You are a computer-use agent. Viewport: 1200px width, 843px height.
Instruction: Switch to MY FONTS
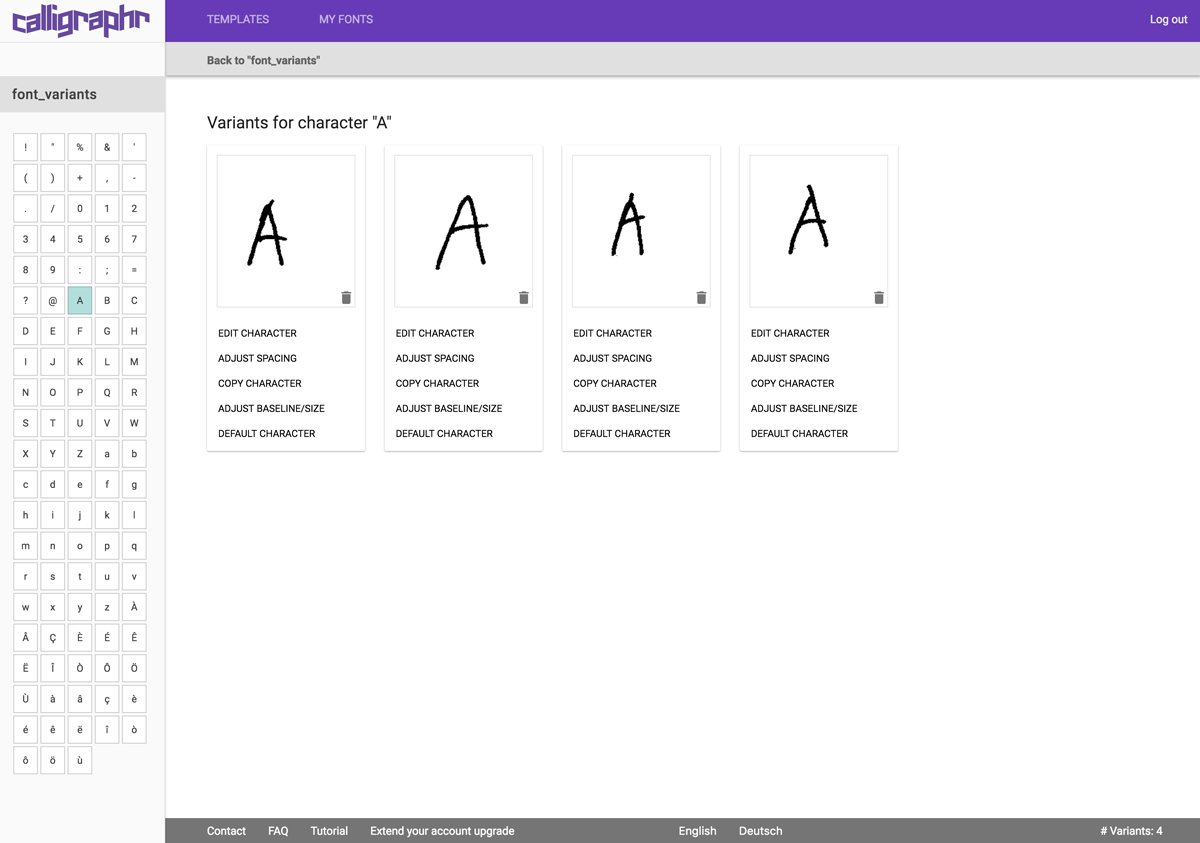pos(345,19)
